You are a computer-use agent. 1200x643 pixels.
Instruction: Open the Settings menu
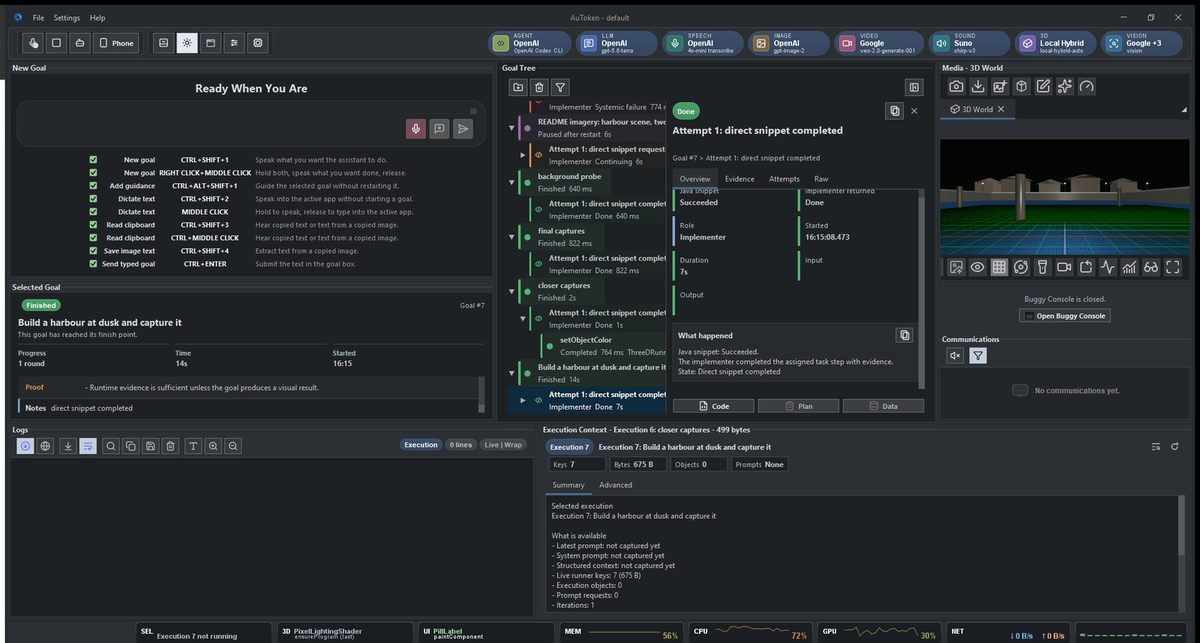coord(67,18)
